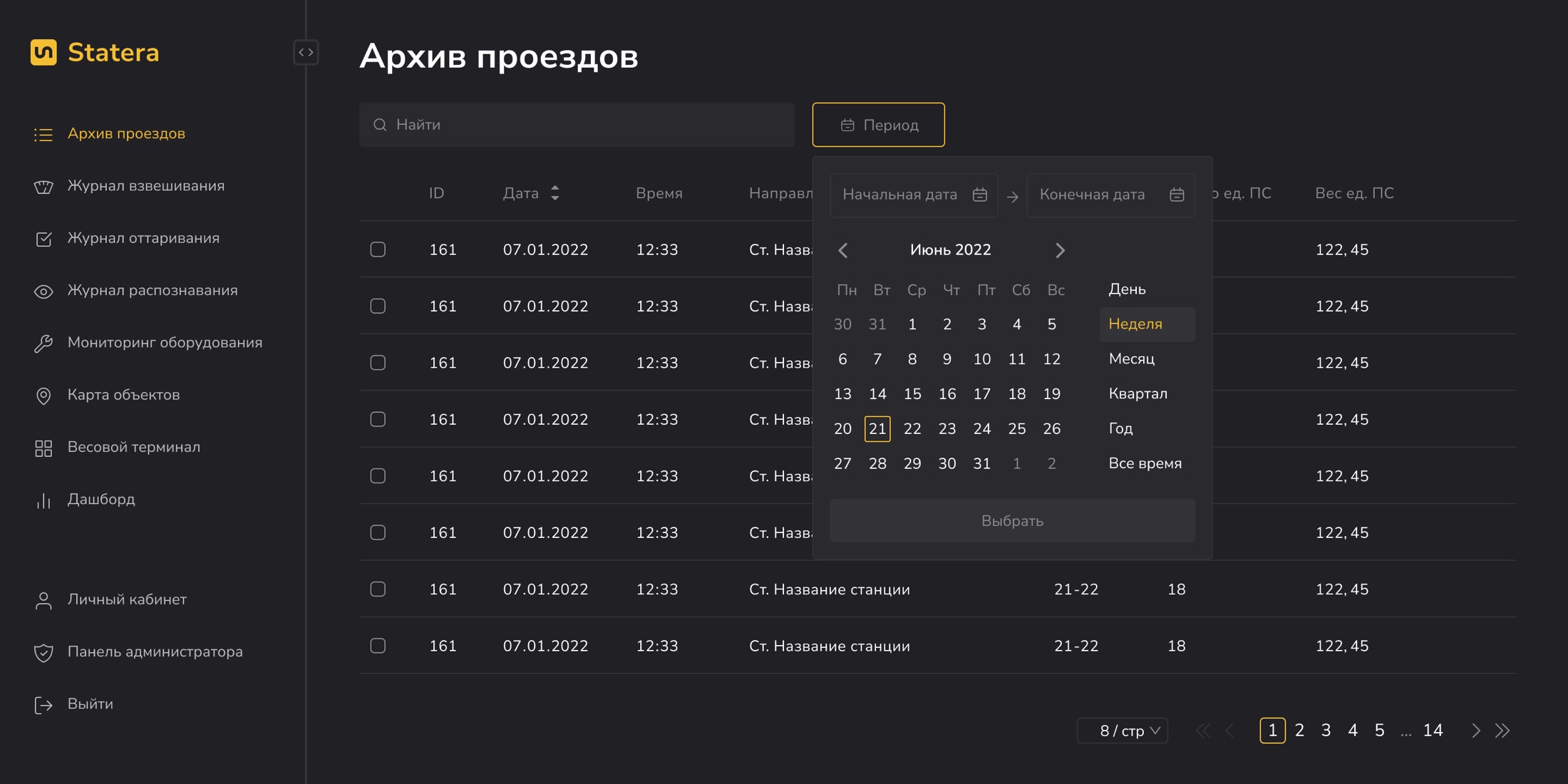The image size is (1568, 784).
Task: Select day 26 in June calendar
Action: [x=1051, y=429]
